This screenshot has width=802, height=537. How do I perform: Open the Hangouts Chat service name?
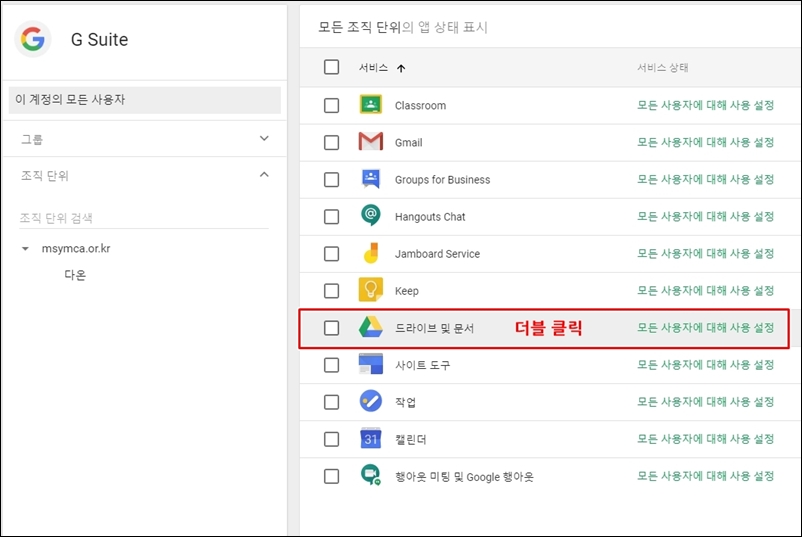pos(430,216)
